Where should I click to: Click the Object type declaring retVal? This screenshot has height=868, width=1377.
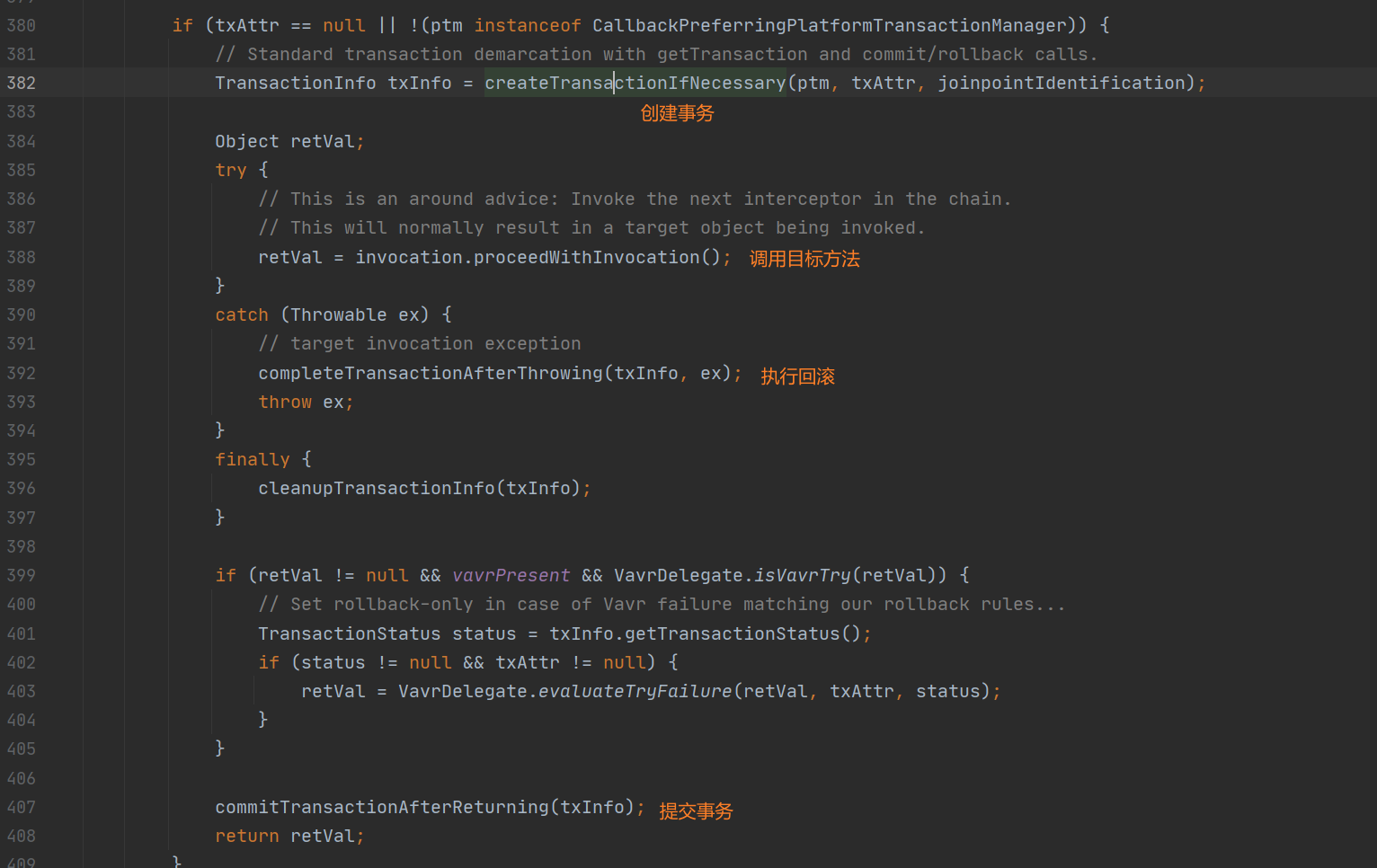tap(247, 141)
